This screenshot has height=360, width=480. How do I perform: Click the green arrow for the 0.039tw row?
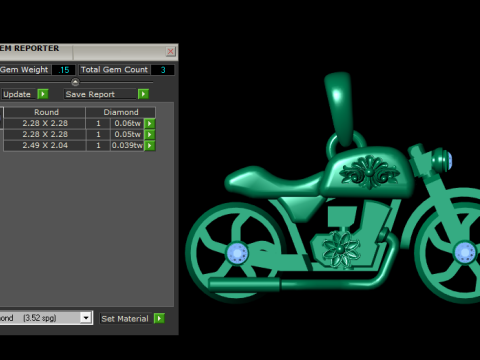[x=150, y=145]
